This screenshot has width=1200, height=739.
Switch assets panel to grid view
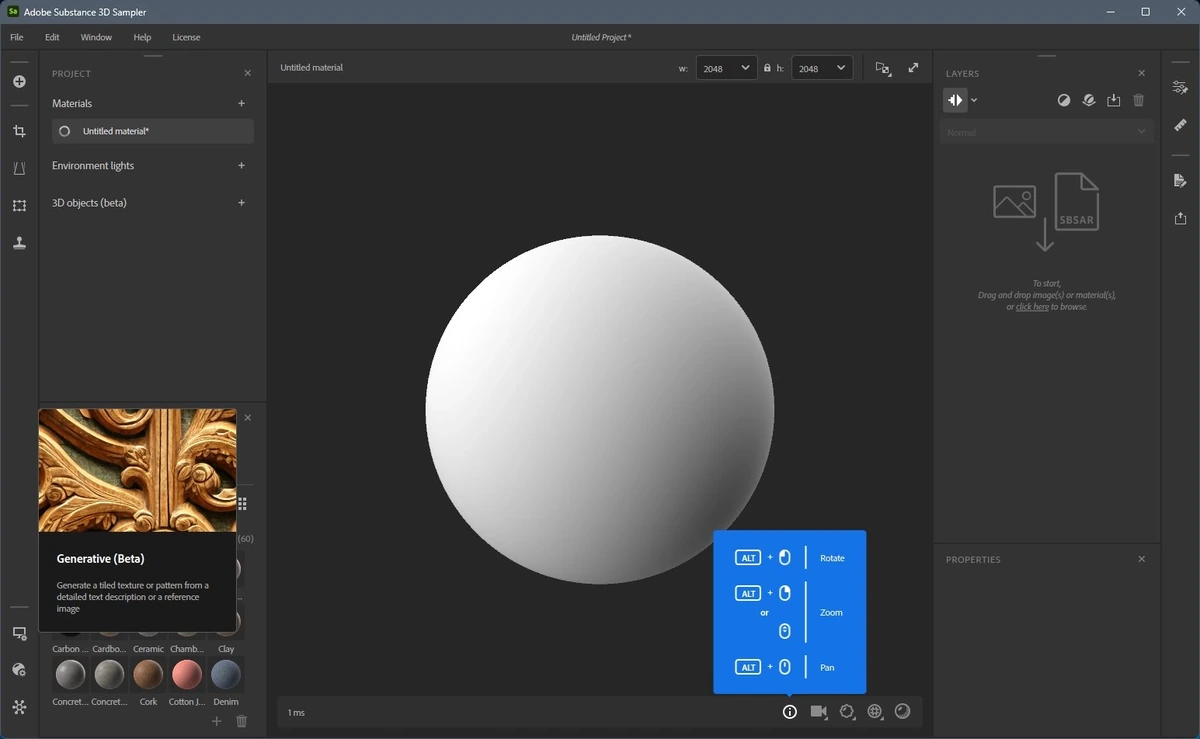coord(242,504)
